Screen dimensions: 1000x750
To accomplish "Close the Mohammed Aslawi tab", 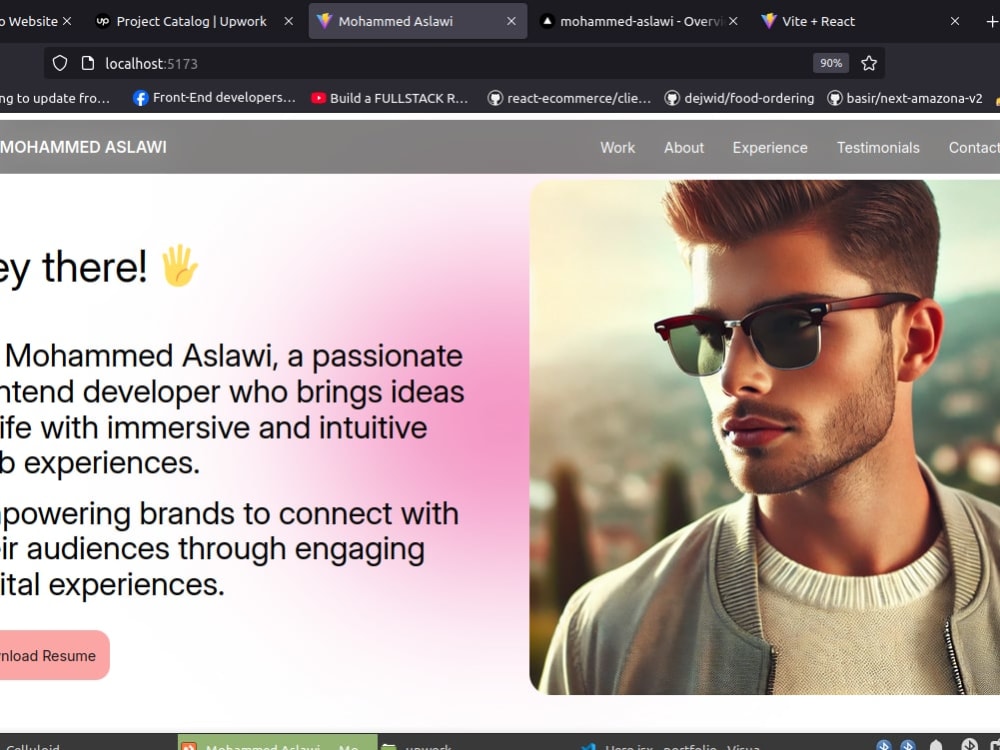I will tap(511, 21).
